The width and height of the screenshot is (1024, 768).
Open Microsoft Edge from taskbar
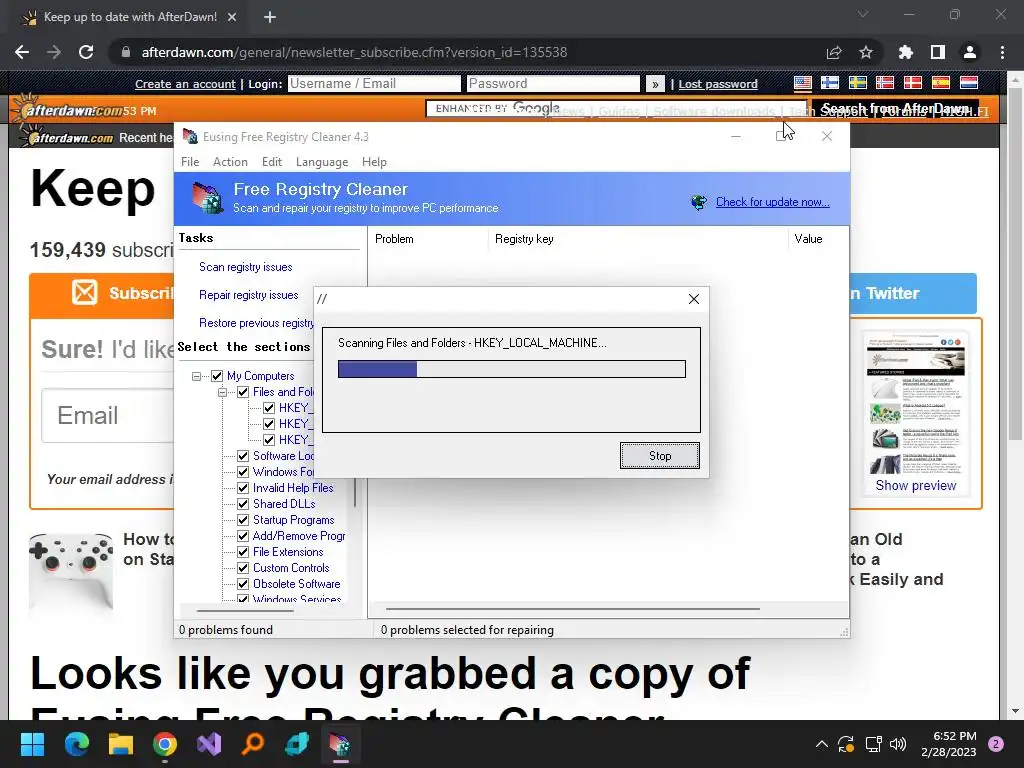(76, 744)
